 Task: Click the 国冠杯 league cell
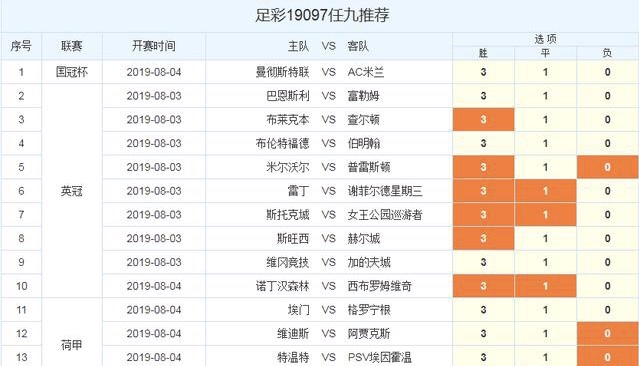coord(72,72)
